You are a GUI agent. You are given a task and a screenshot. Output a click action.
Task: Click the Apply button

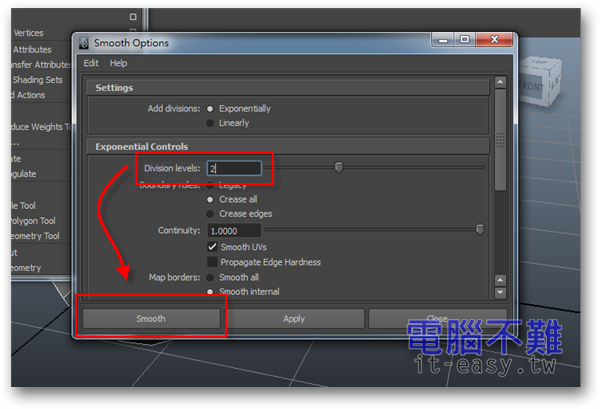[x=294, y=319]
